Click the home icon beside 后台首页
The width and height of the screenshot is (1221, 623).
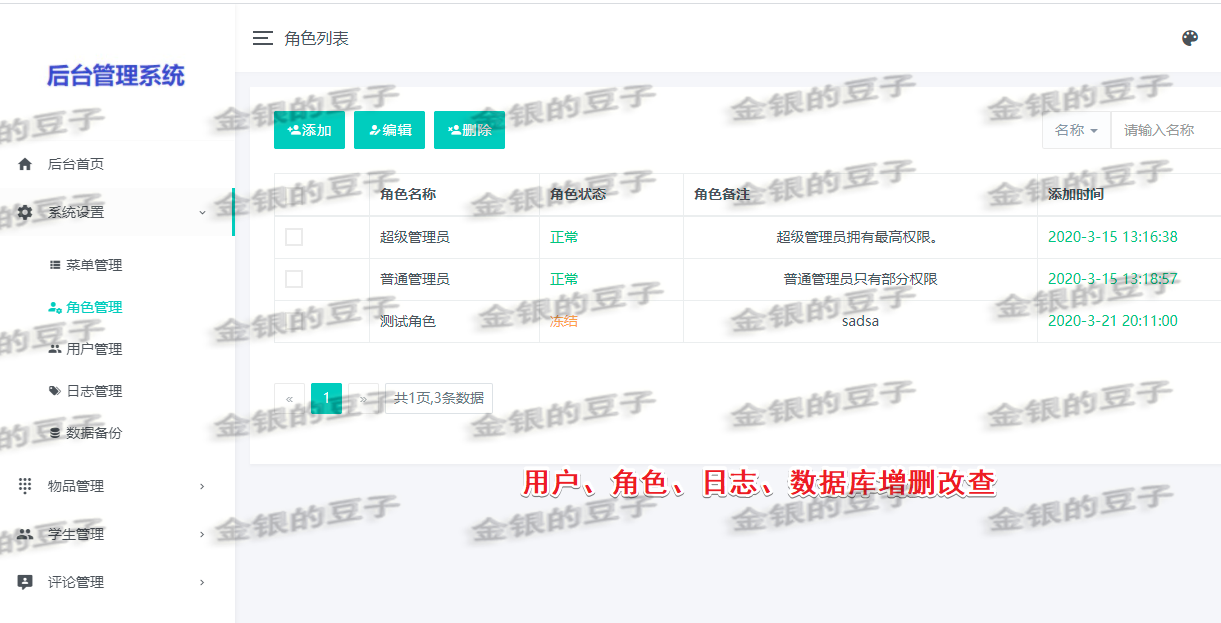click(x=25, y=164)
